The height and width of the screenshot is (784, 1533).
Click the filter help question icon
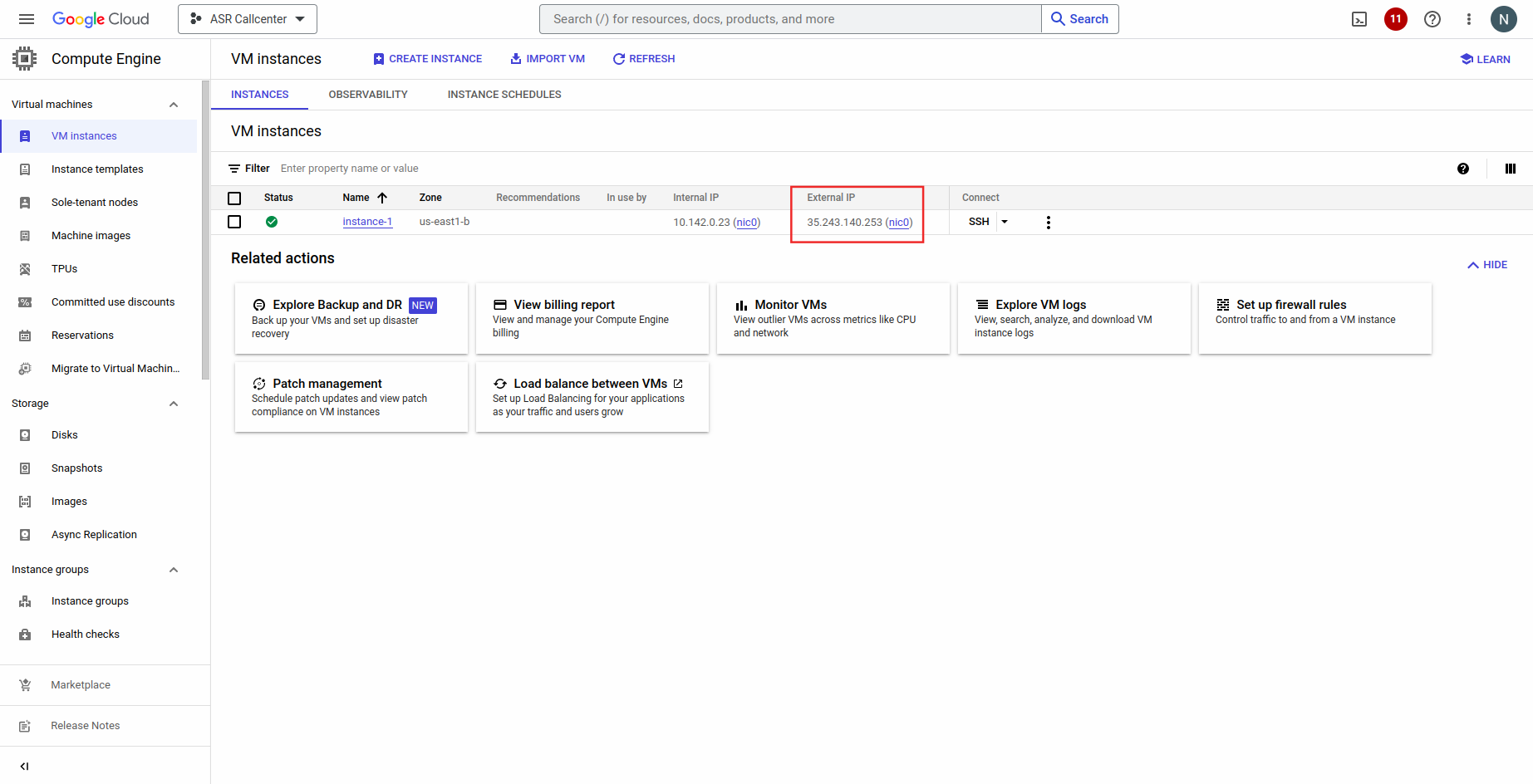pos(1463,169)
